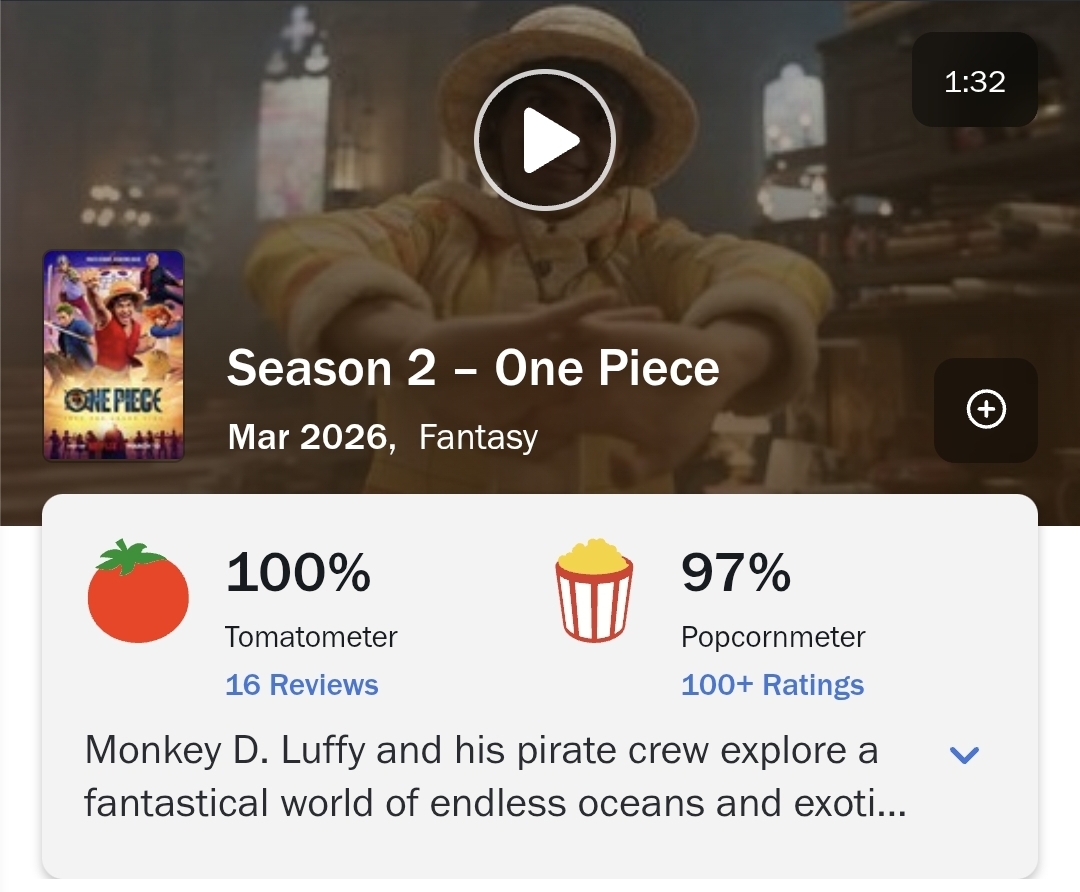The height and width of the screenshot is (892, 1080).
Task: Play the One Piece Season 2 trailer
Action: click(x=544, y=141)
